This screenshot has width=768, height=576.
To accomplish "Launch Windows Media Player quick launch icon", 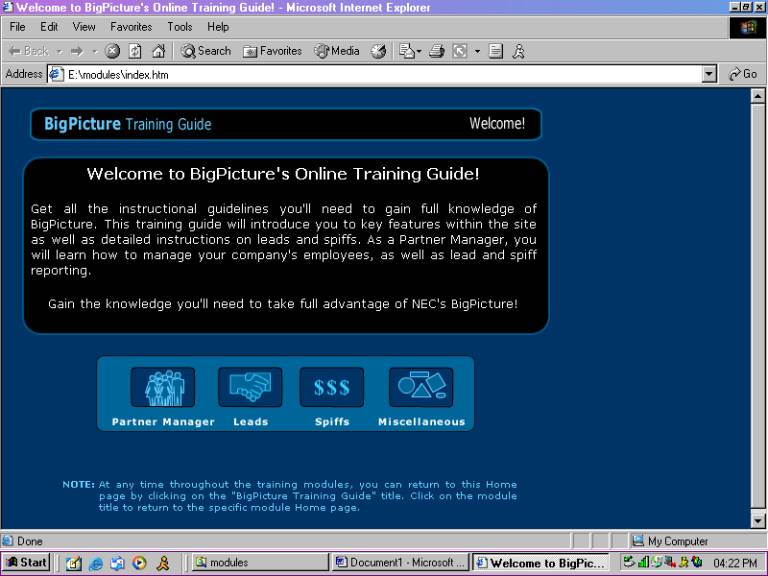I will coord(140,563).
